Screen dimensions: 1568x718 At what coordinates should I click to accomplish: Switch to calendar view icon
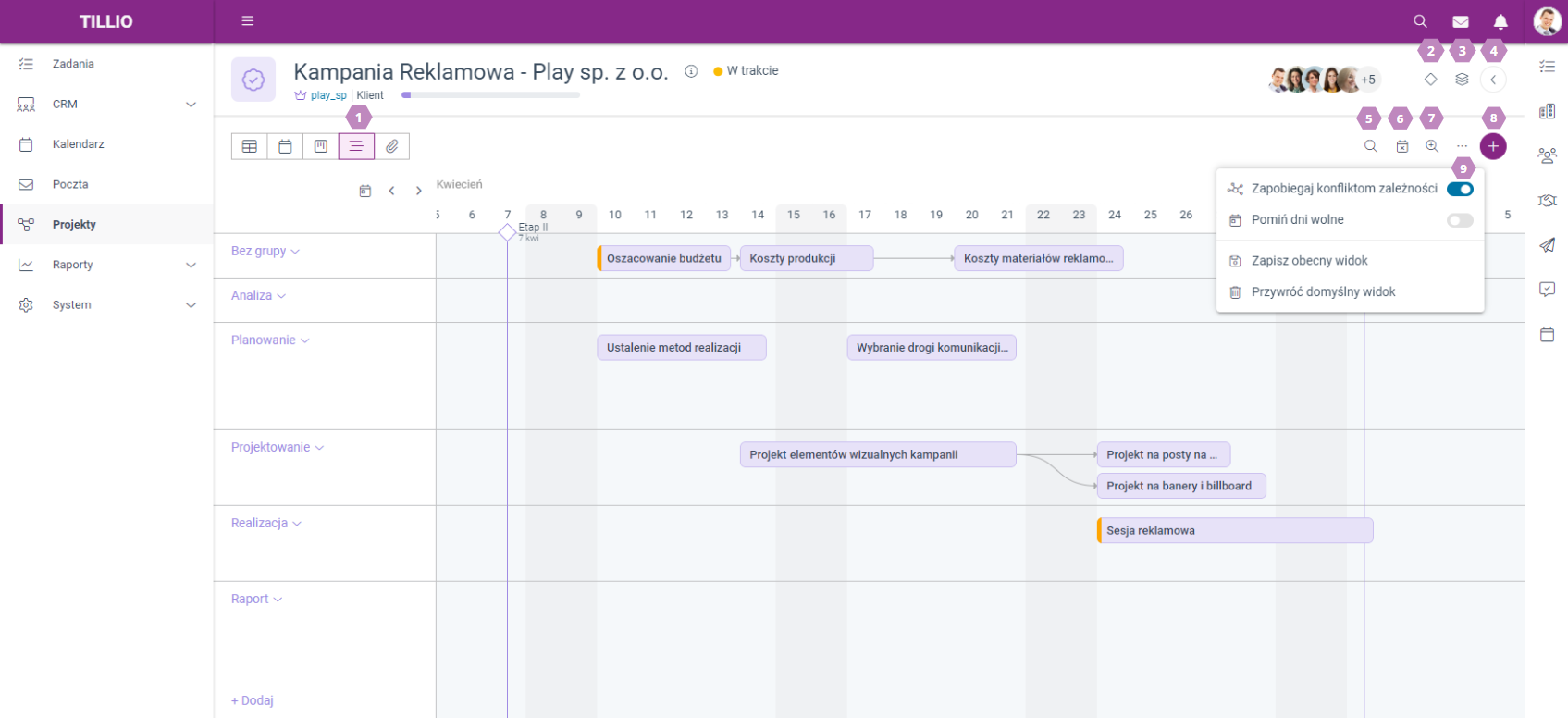(x=285, y=146)
